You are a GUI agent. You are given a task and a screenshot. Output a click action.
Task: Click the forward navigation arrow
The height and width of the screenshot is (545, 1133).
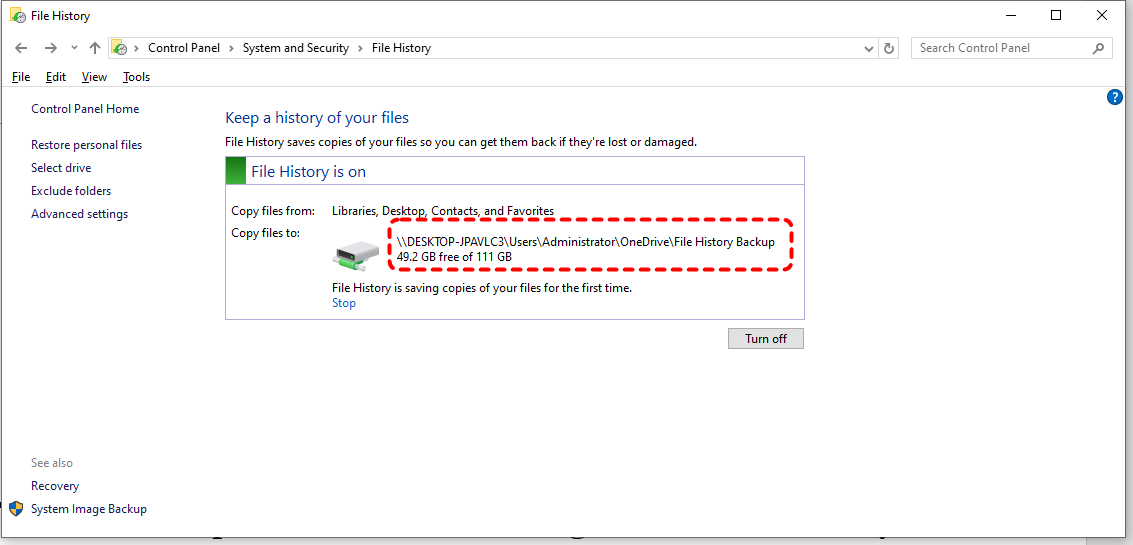pos(50,48)
